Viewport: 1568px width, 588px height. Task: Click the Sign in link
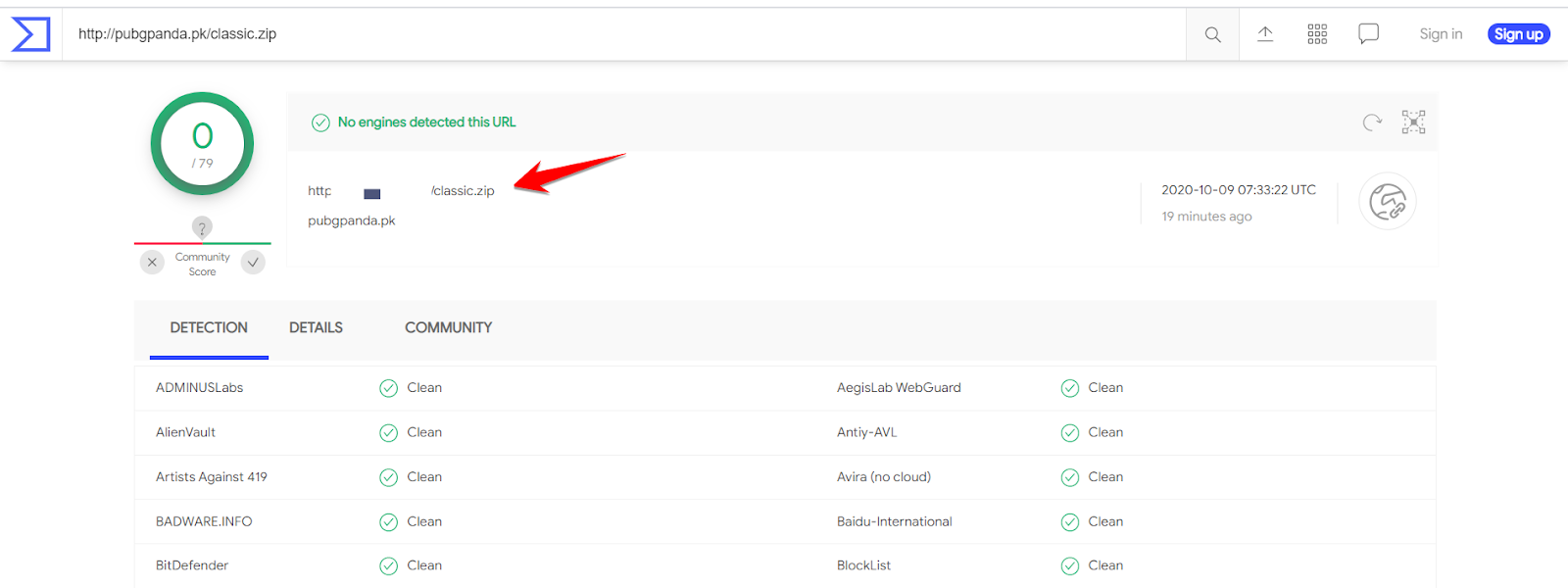(1441, 34)
